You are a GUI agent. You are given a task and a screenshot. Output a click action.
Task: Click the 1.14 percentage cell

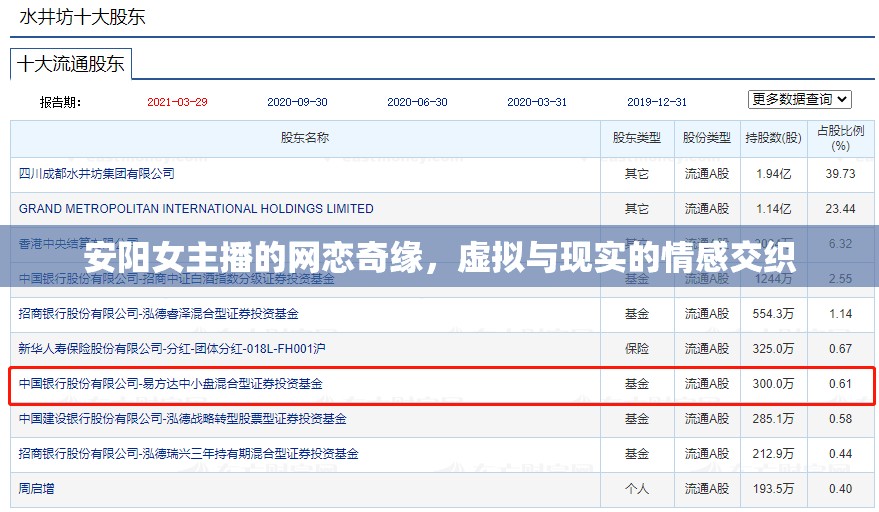[x=840, y=313]
